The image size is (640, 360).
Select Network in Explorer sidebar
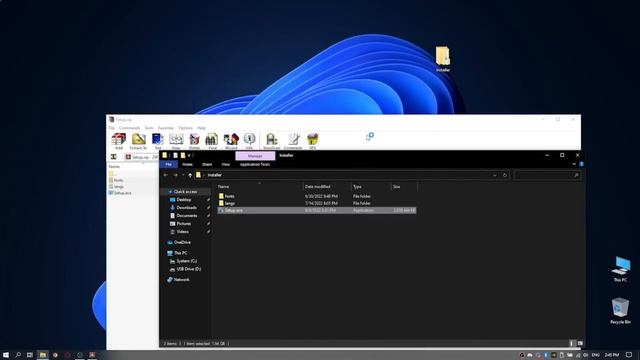(181, 280)
